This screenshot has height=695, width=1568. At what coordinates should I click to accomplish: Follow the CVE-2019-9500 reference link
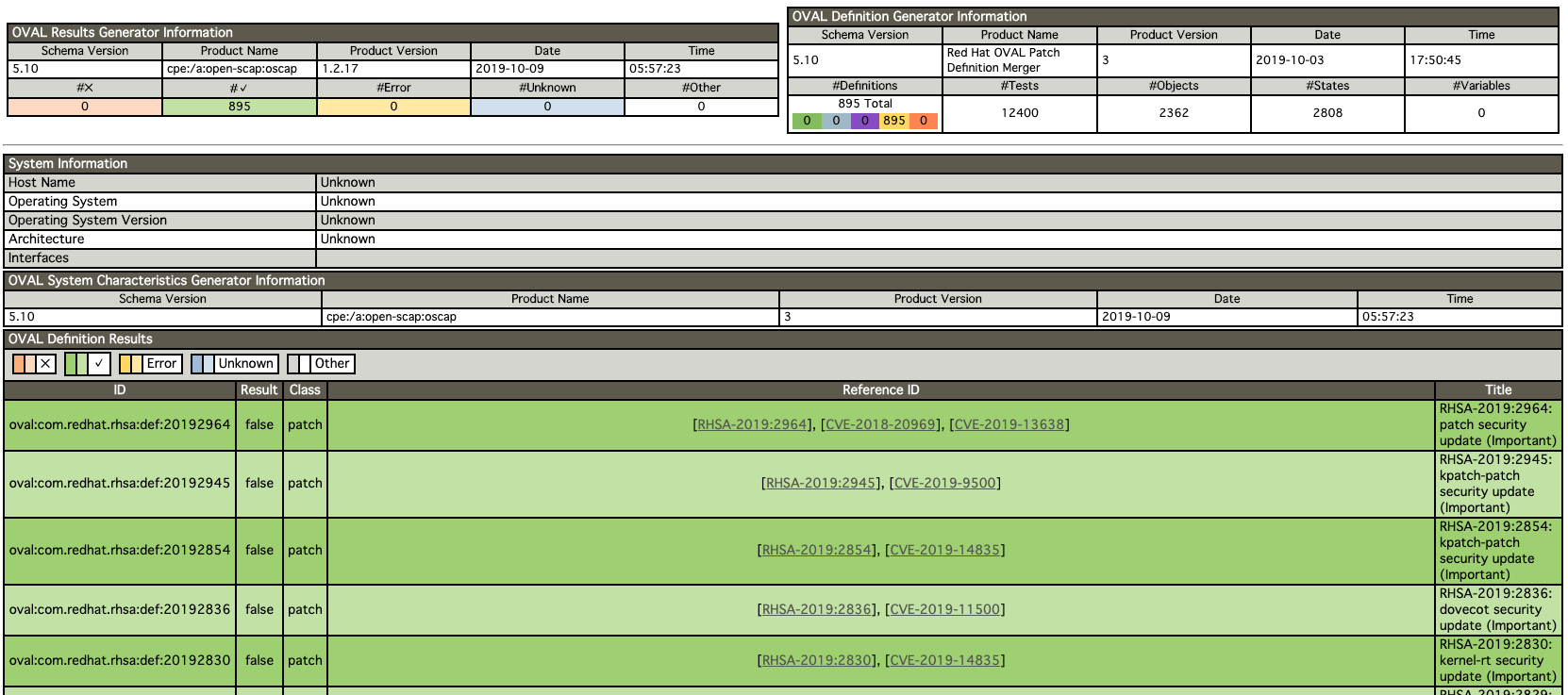pyautogui.click(x=945, y=483)
